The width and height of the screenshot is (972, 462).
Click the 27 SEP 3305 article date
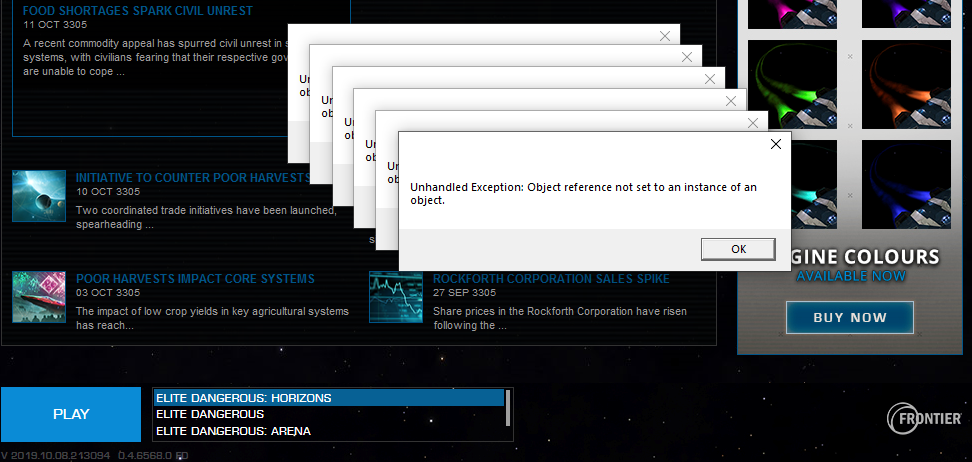coord(464,293)
